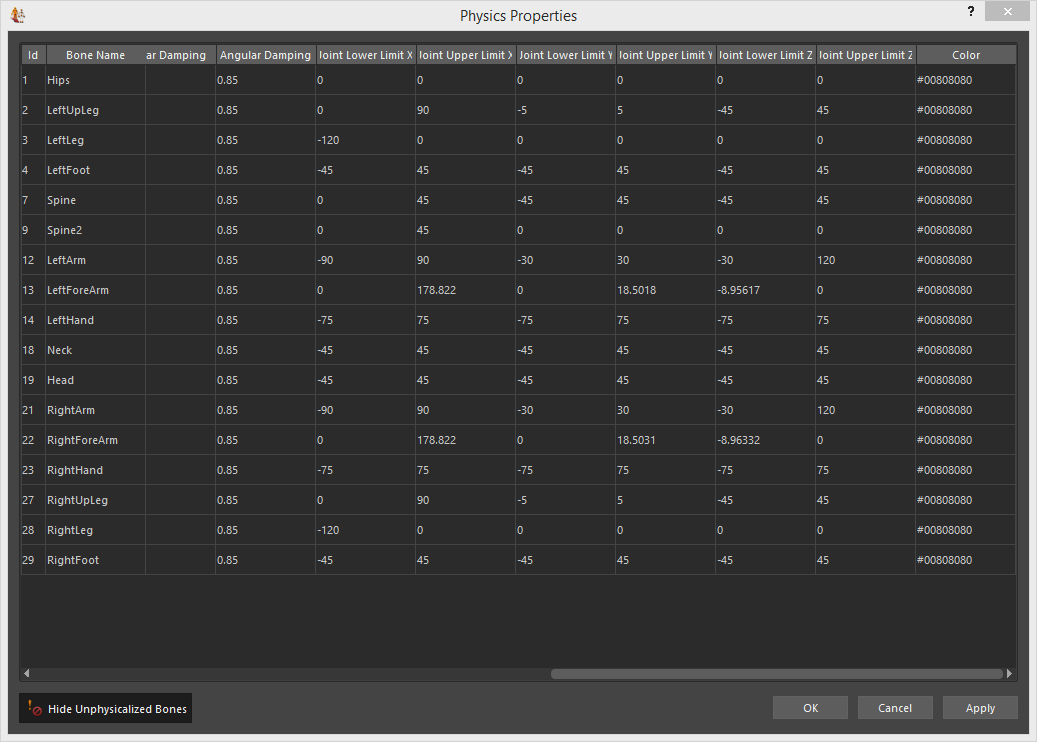Viewport: 1037px width, 742px height.
Task: Click the Joint Lower Limit Y header
Action: [565, 55]
